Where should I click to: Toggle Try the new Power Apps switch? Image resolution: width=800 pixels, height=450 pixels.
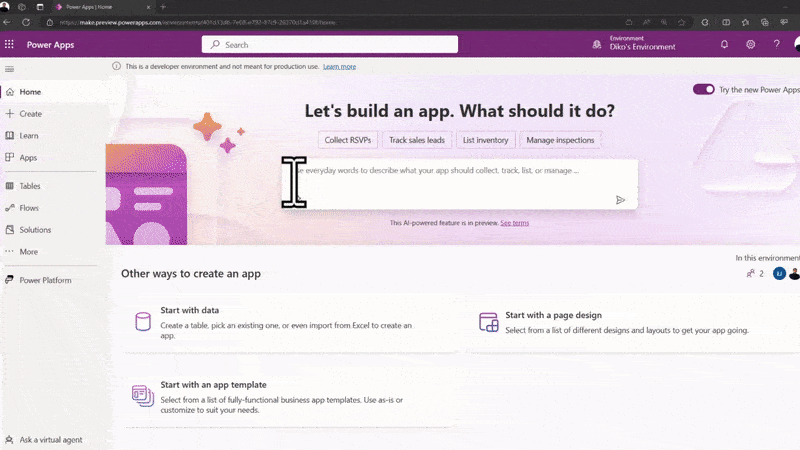coord(704,89)
